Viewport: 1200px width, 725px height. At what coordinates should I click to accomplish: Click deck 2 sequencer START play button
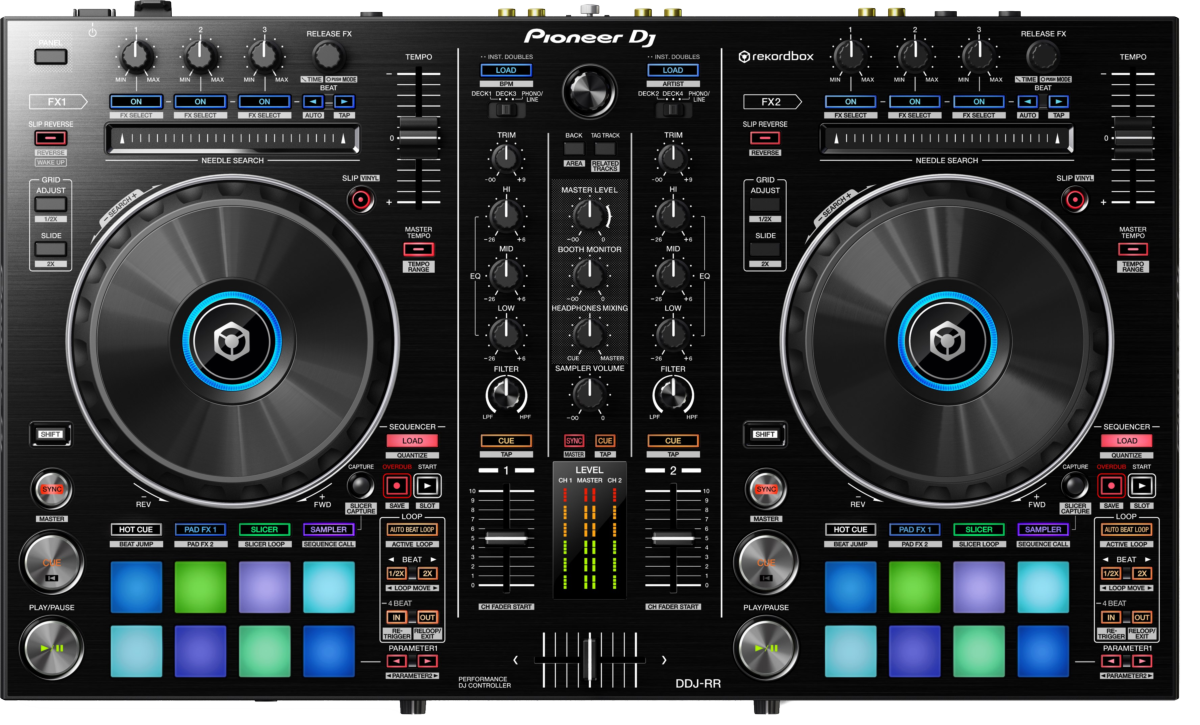1141,486
